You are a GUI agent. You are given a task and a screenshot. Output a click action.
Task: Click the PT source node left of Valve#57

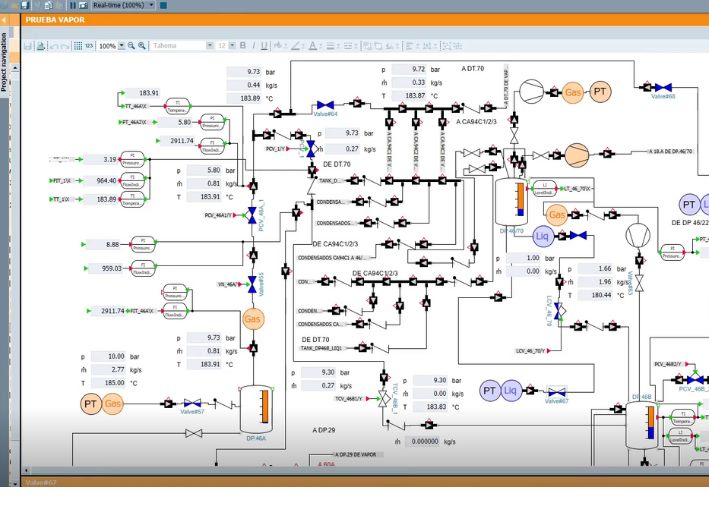tap(90, 403)
